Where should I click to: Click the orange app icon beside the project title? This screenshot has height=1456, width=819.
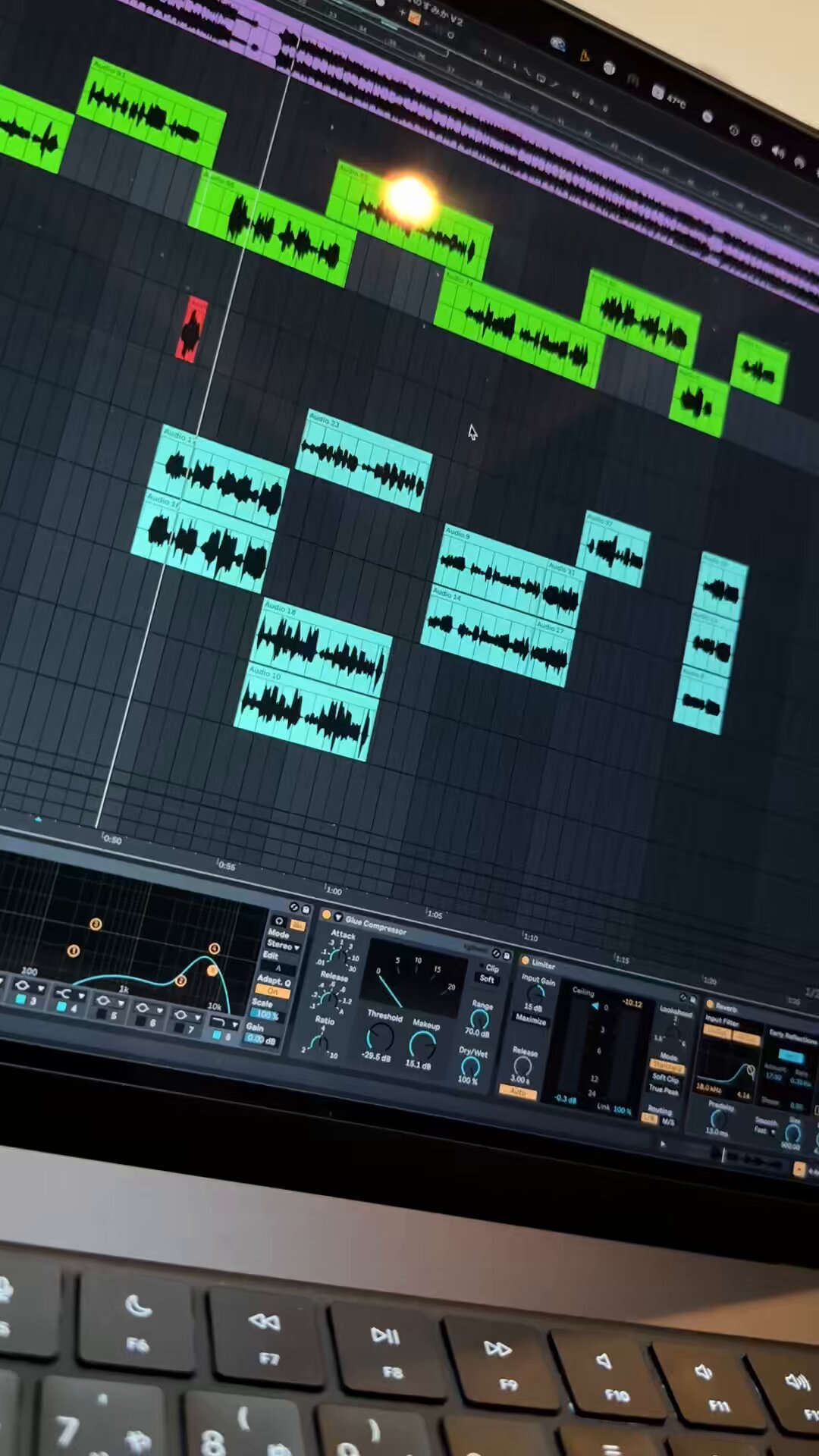414,18
